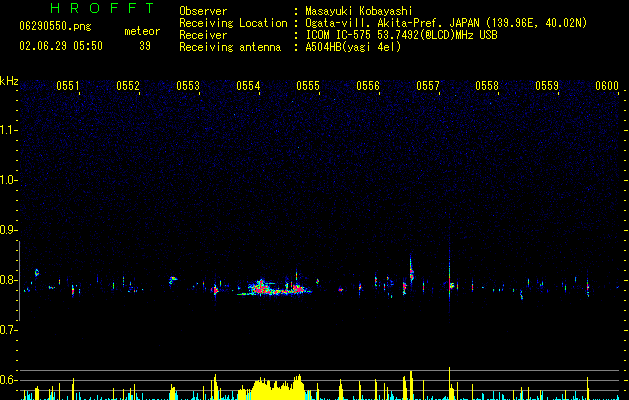Click the 1.1 kHz axis label
The image size is (629, 400).
click(8, 130)
